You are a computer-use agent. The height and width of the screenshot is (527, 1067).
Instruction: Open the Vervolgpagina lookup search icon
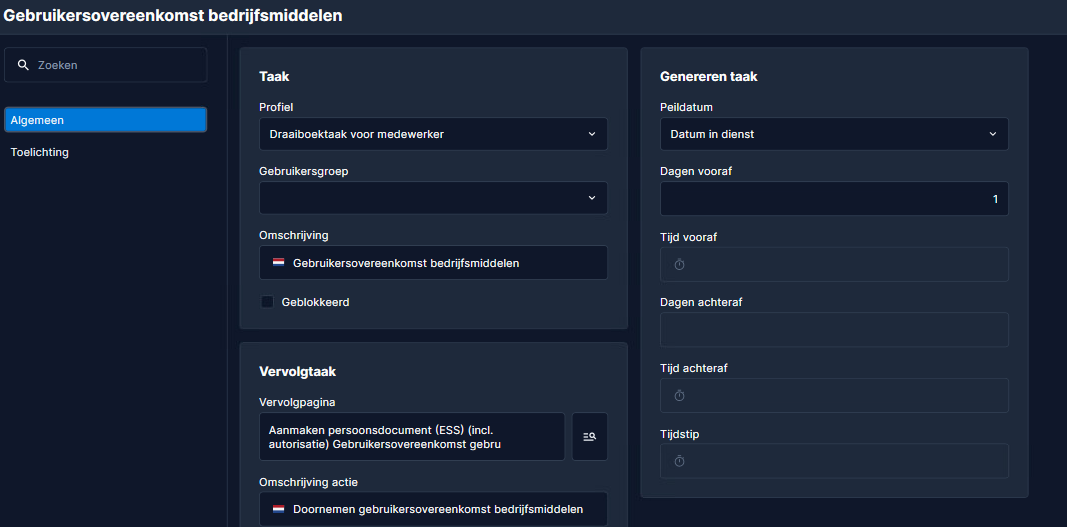tap(589, 436)
